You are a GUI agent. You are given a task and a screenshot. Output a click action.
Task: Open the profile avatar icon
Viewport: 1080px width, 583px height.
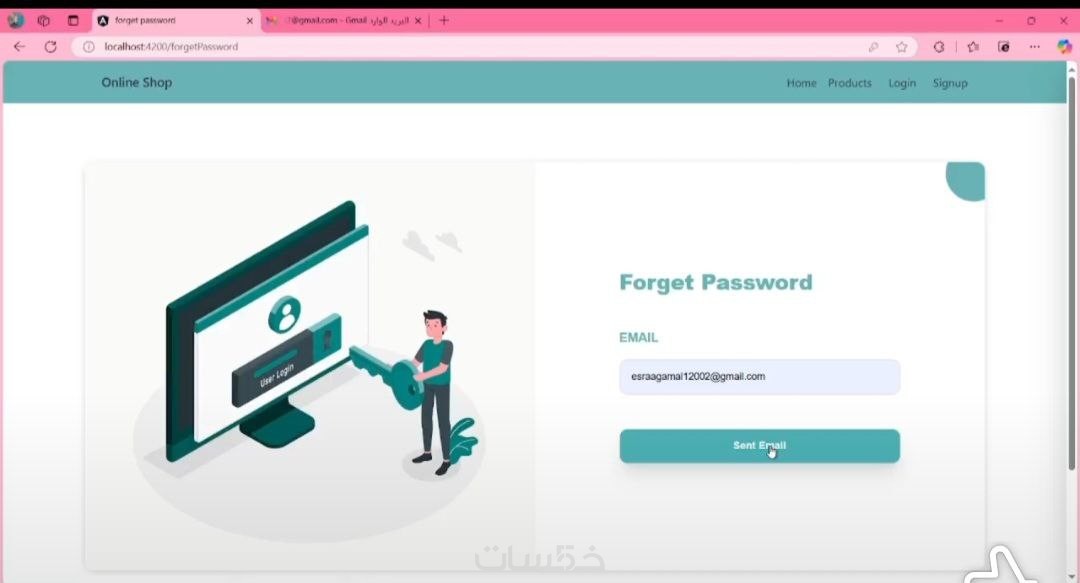tap(16, 21)
